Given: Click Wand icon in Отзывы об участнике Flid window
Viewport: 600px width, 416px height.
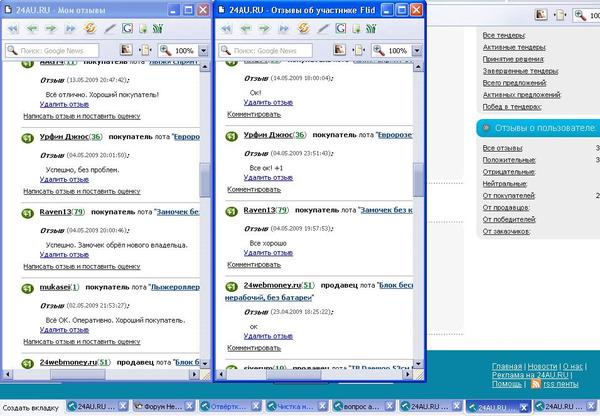Looking at the screenshot, I should coord(324,29).
